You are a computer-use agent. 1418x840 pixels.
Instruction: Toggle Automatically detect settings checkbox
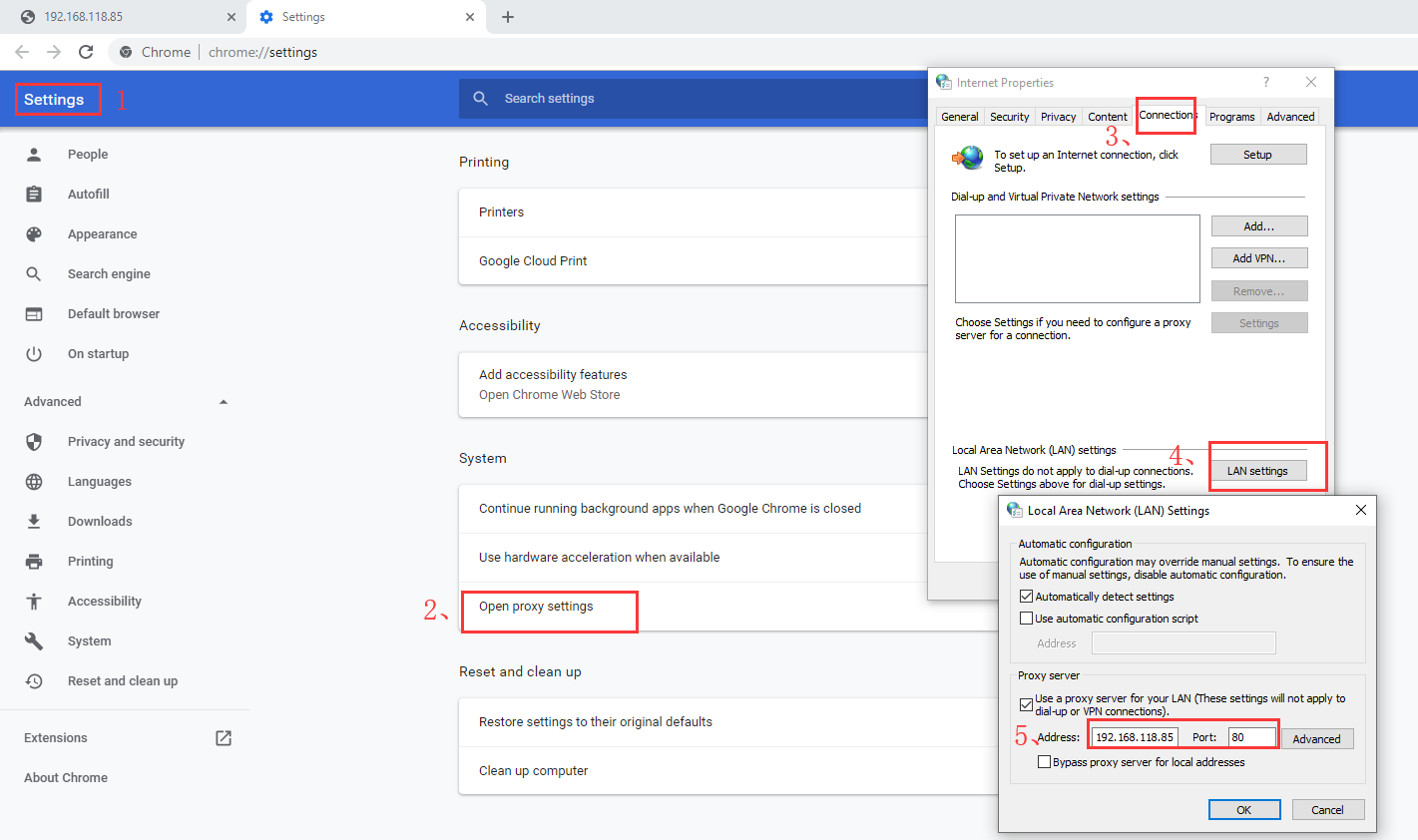click(1026, 597)
